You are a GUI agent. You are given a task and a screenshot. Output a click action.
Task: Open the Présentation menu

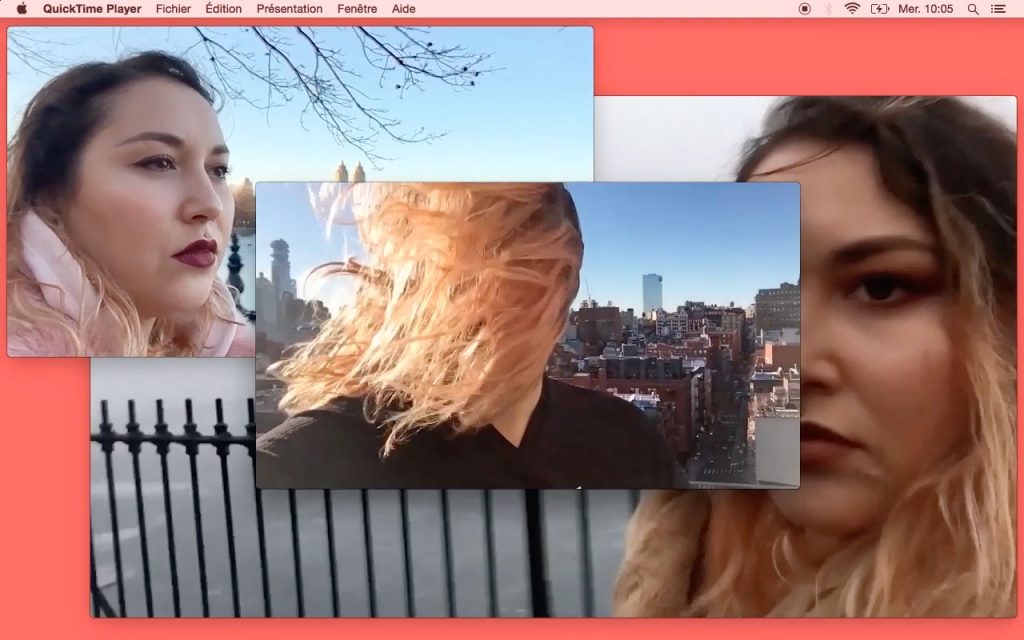click(289, 9)
